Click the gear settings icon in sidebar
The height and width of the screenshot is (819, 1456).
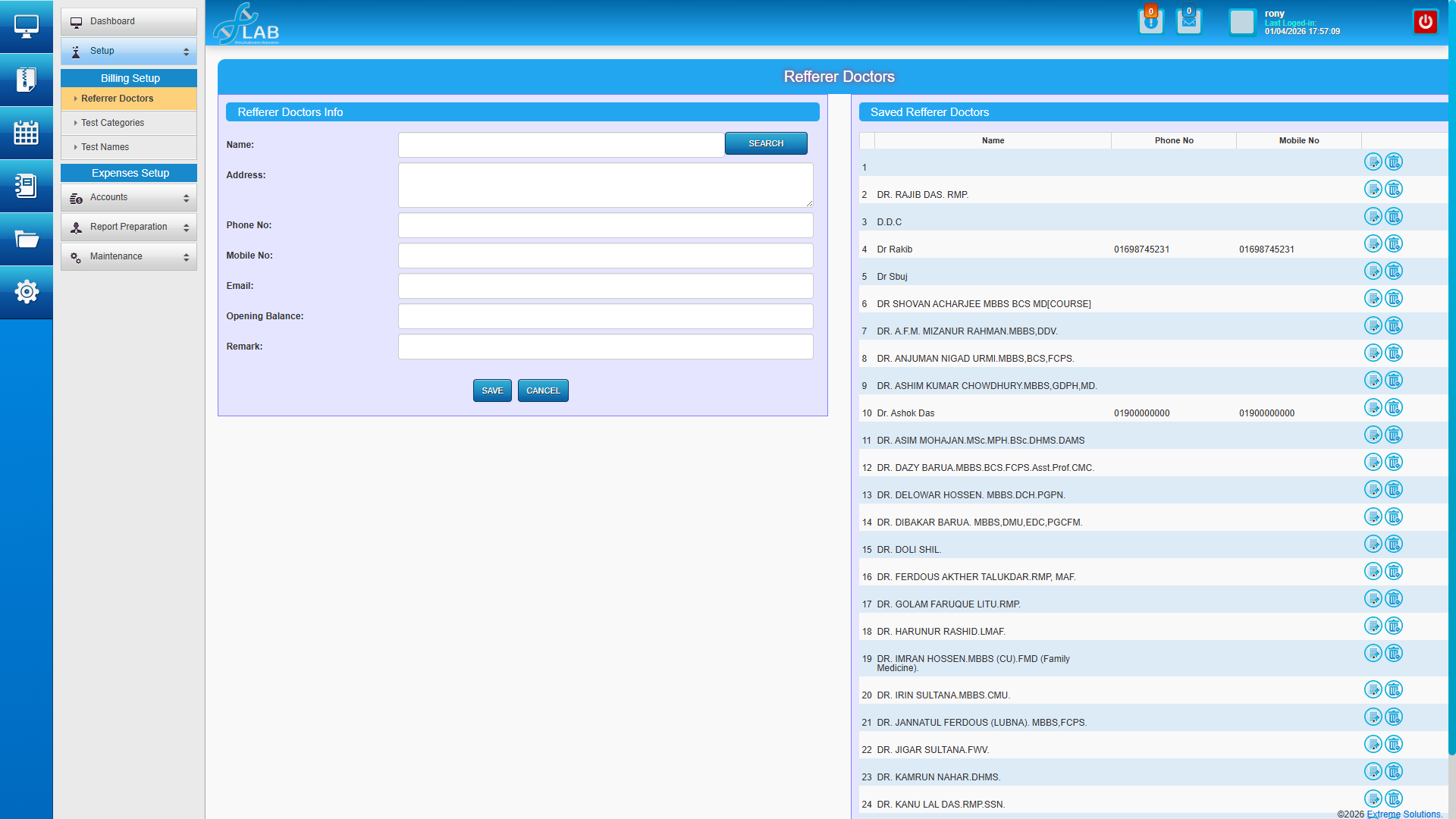click(26, 292)
